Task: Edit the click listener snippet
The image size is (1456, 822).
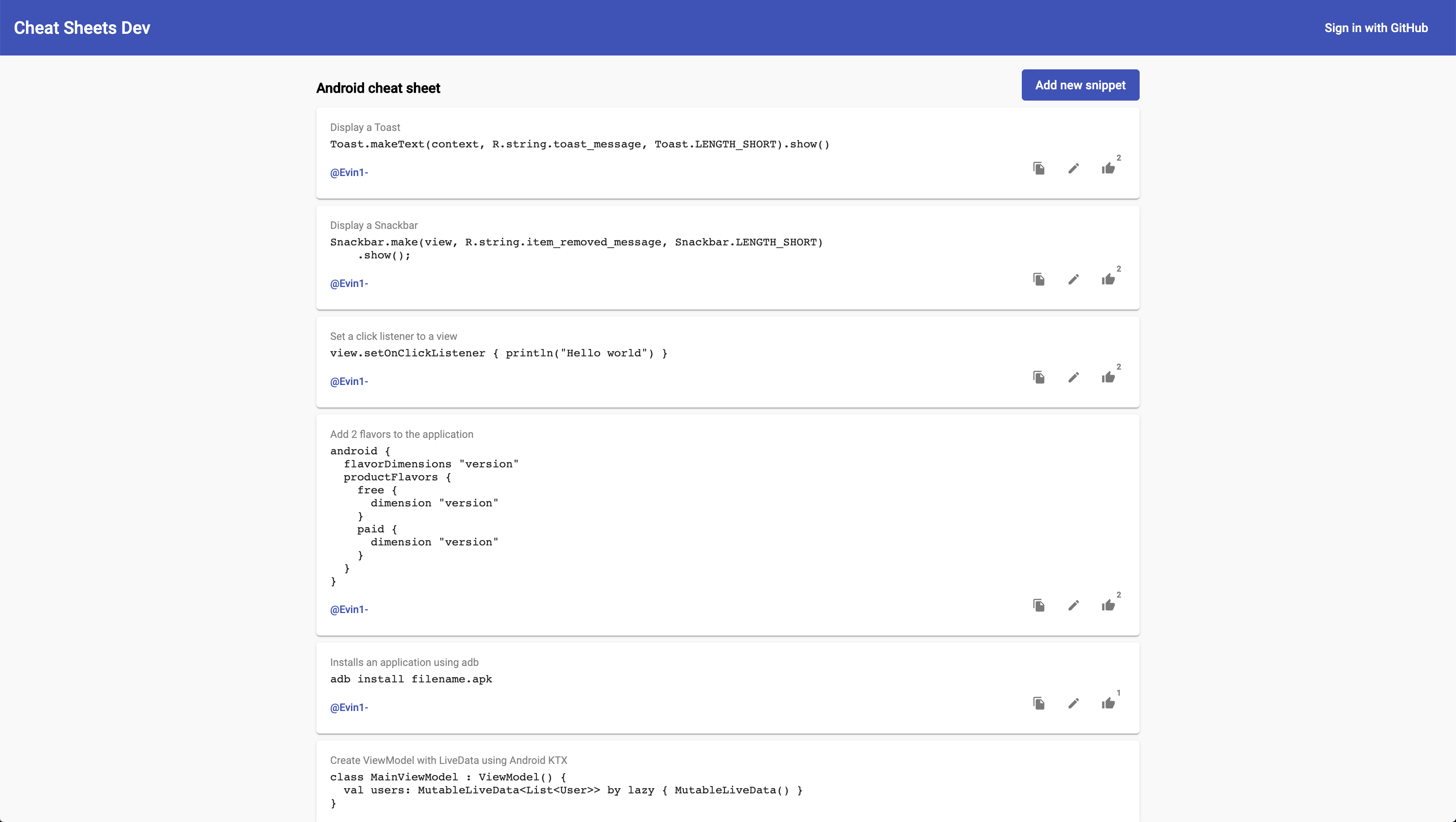Action: tap(1073, 377)
